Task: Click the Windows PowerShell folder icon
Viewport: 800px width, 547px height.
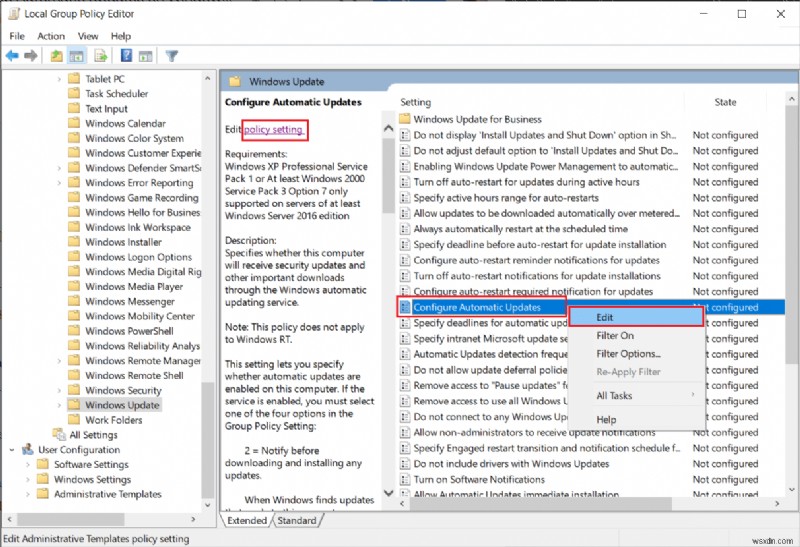Action: click(x=74, y=331)
